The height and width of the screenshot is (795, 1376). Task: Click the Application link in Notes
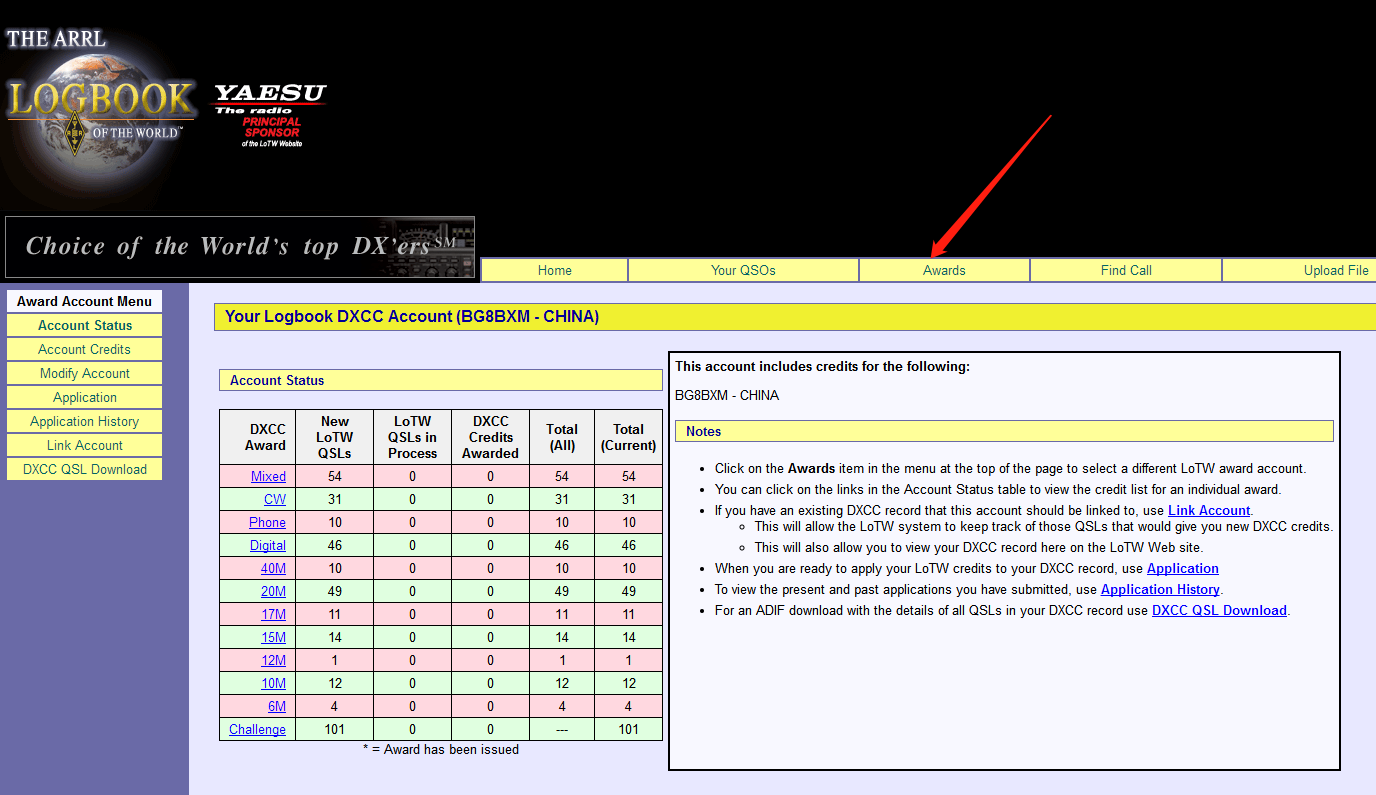1183,569
